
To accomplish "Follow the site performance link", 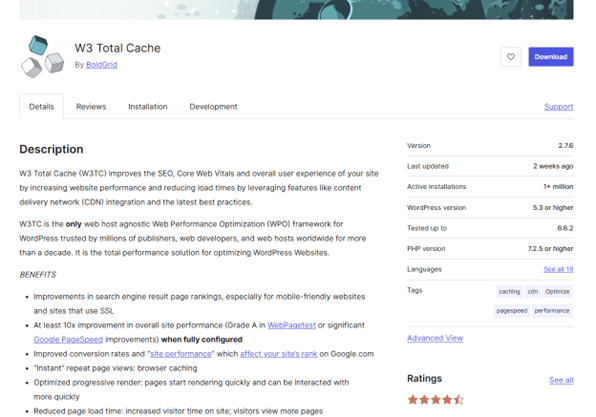I will (181, 354).
